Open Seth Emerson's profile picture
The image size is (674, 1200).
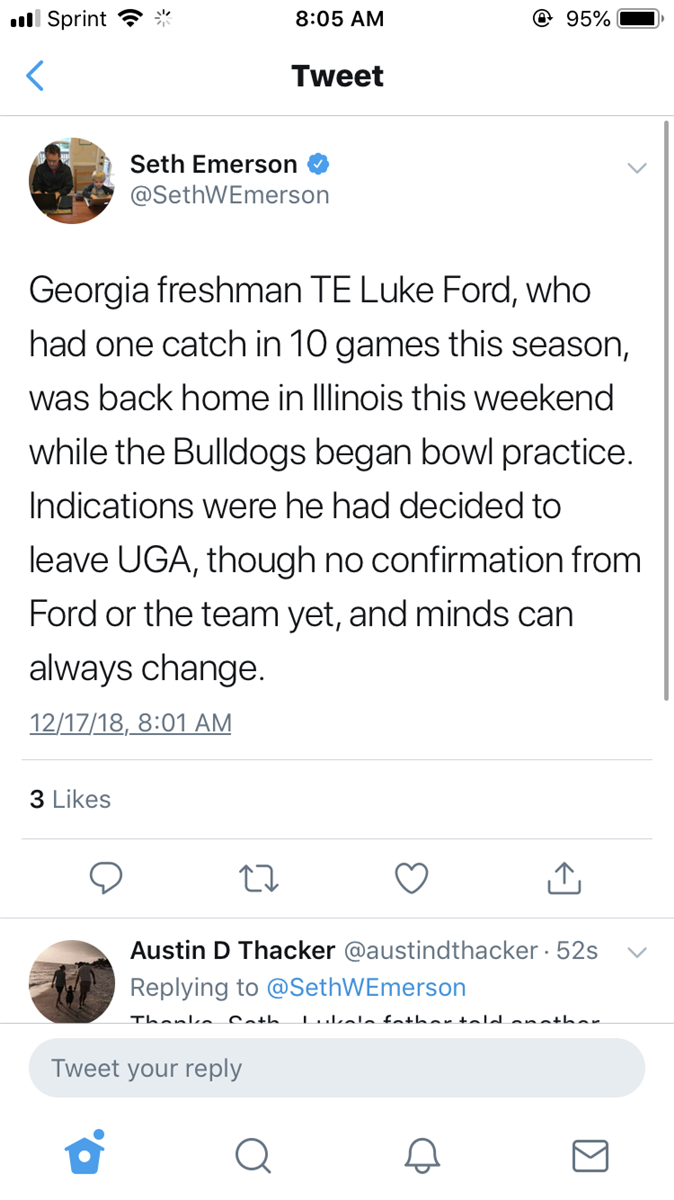point(72,180)
